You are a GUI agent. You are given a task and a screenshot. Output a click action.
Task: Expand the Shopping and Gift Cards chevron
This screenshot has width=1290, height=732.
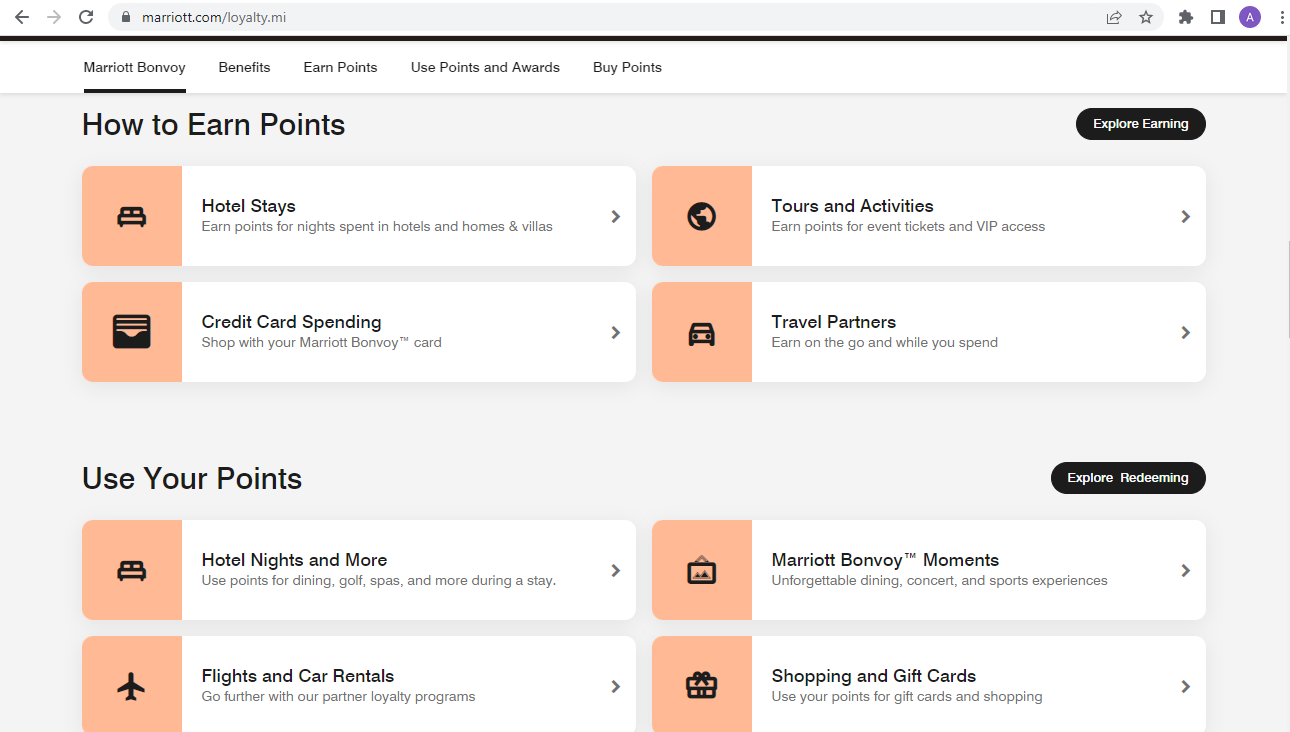point(1186,686)
